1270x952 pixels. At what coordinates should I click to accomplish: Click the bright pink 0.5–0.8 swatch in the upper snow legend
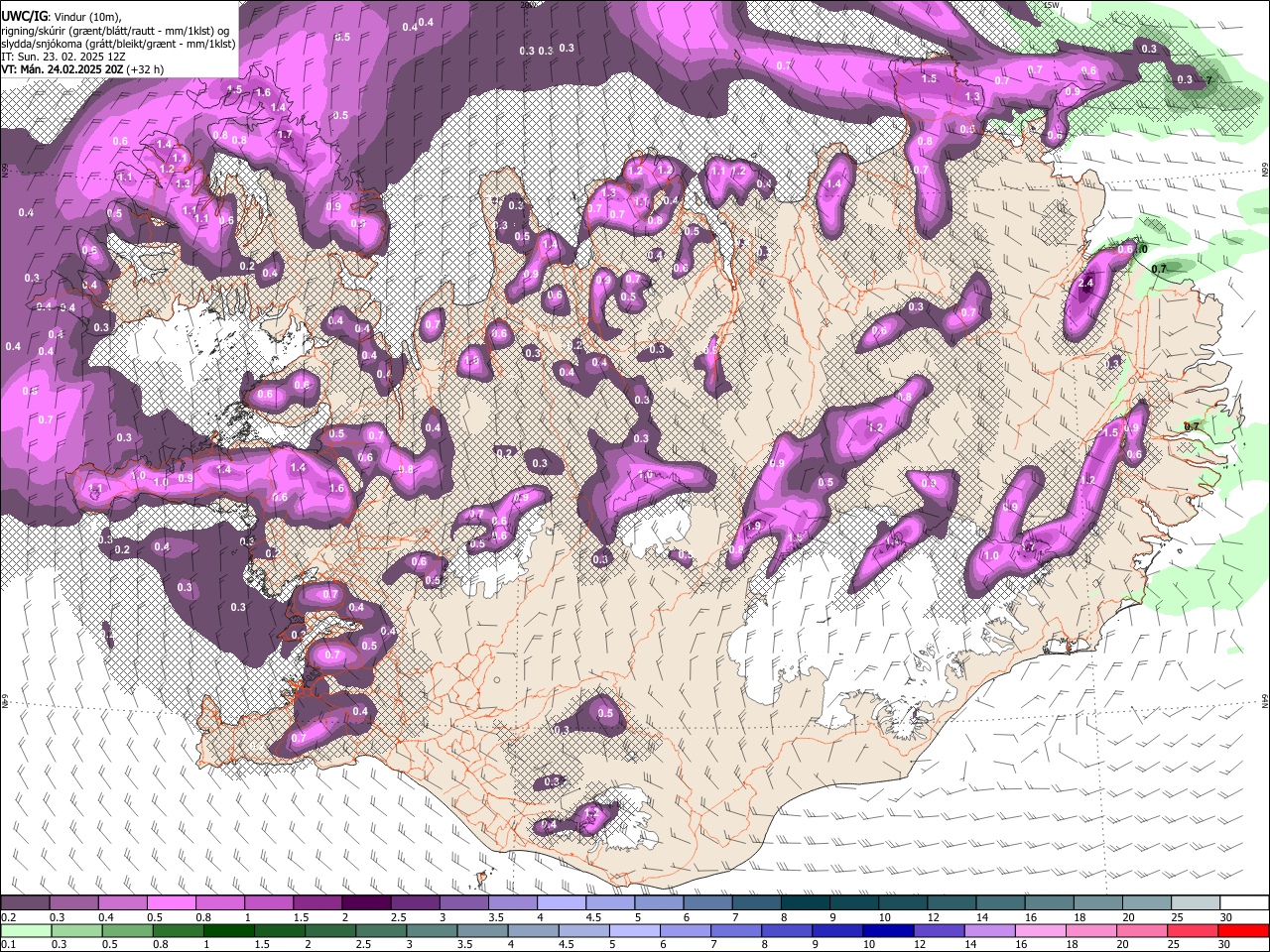171,903
